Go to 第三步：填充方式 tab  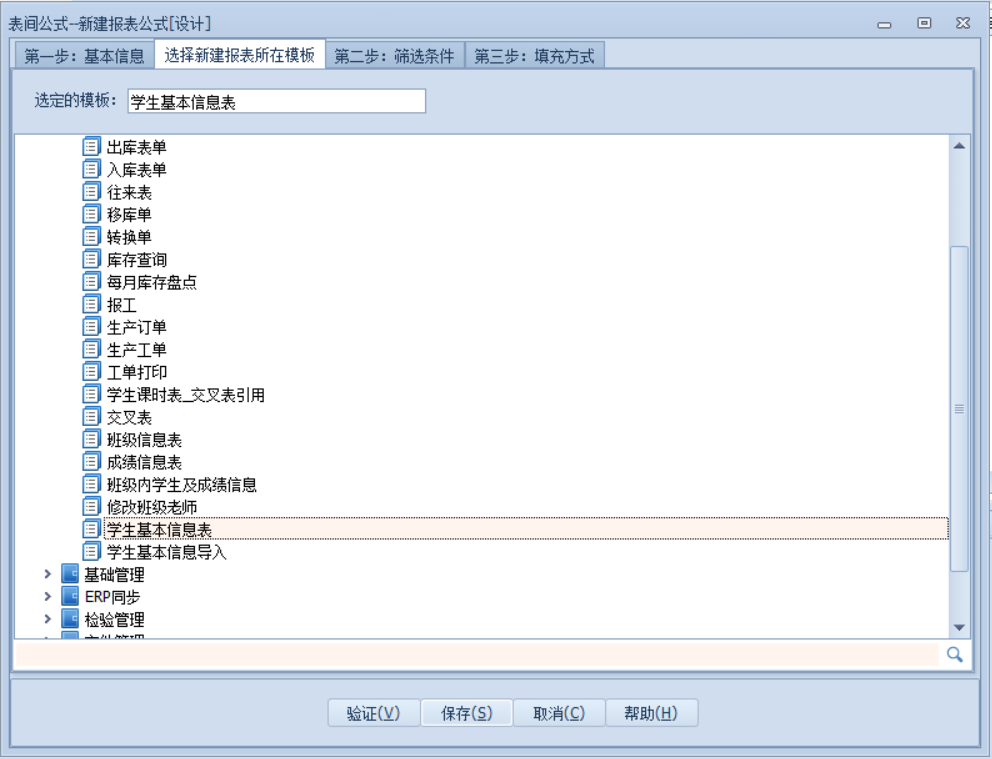click(534, 57)
